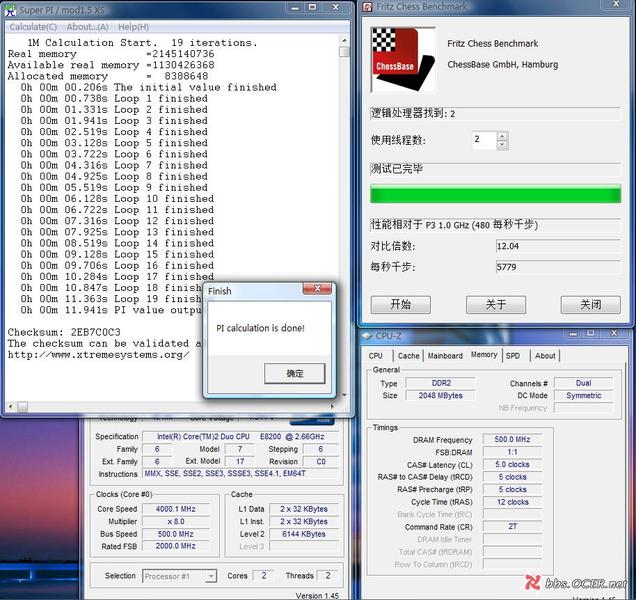The height and width of the screenshot is (600, 636).
Task: Click the Bus Speed 500.0 MHz value
Action: (x=176, y=534)
